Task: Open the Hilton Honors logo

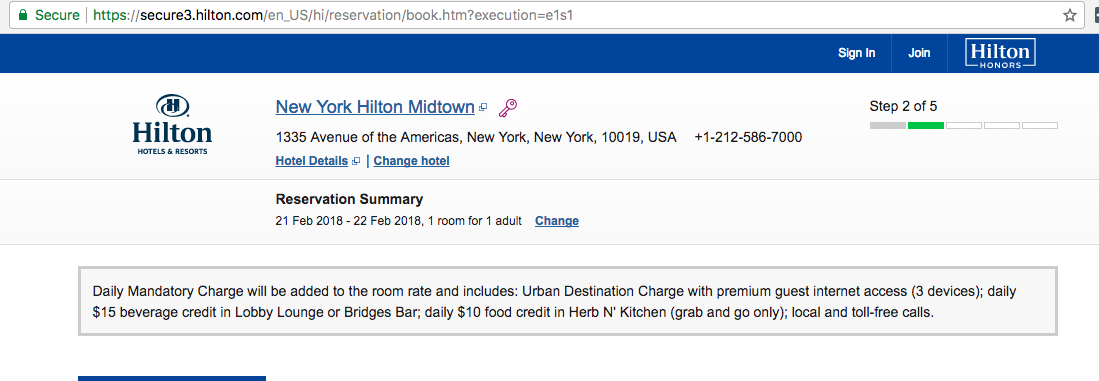Action: click(1000, 53)
